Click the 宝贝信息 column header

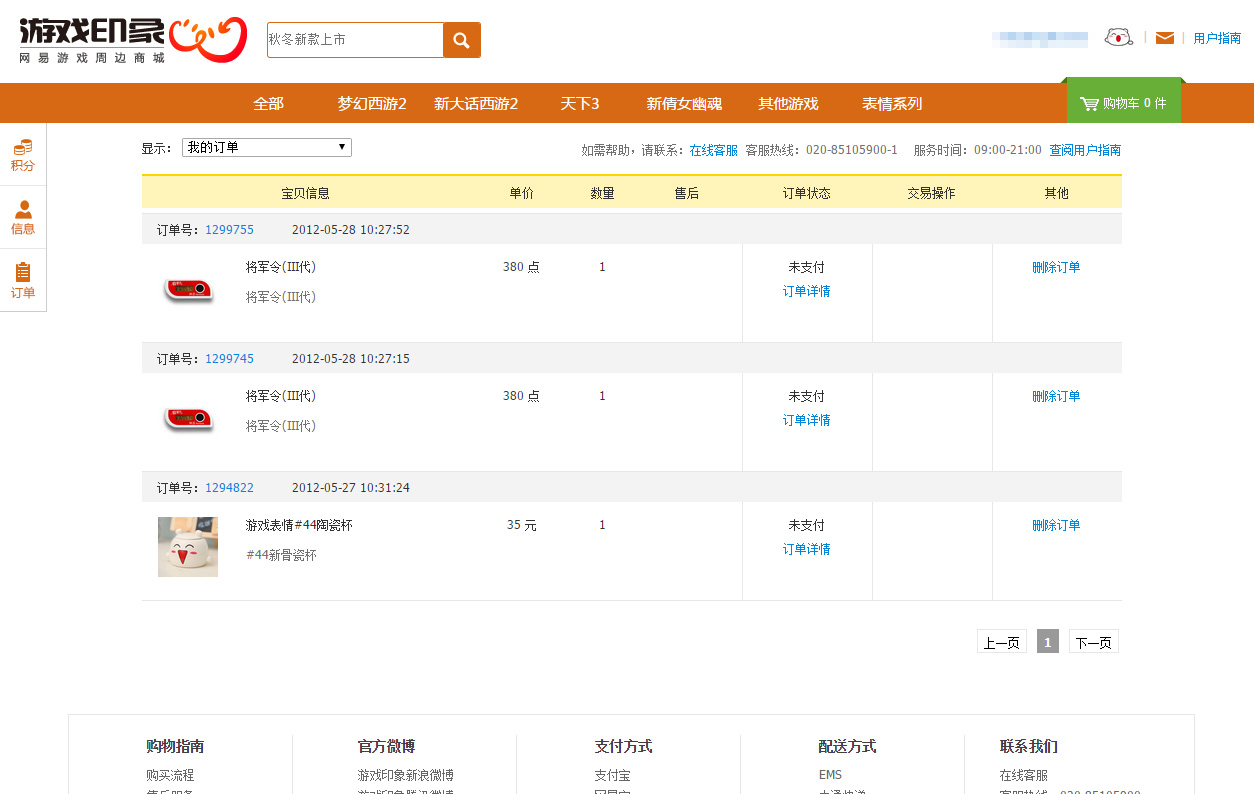305,193
